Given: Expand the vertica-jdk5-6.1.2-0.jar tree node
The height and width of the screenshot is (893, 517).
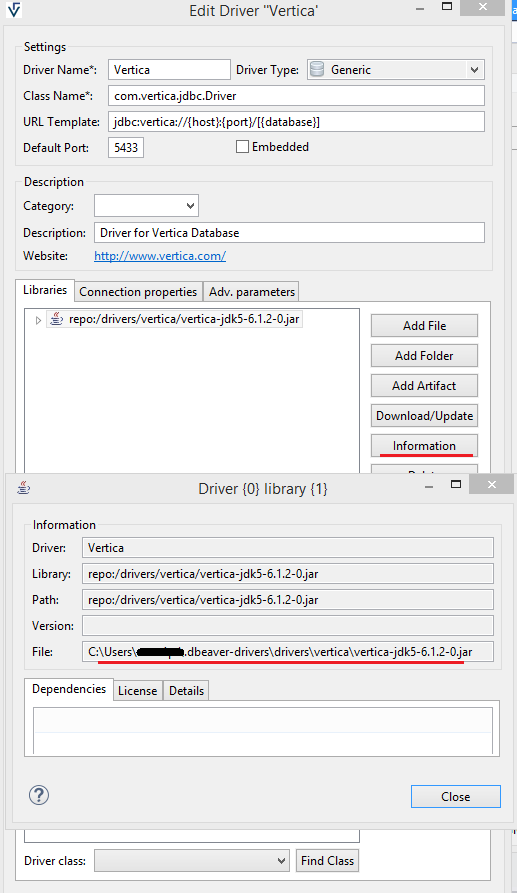Looking at the screenshot, I should [38, 320].
